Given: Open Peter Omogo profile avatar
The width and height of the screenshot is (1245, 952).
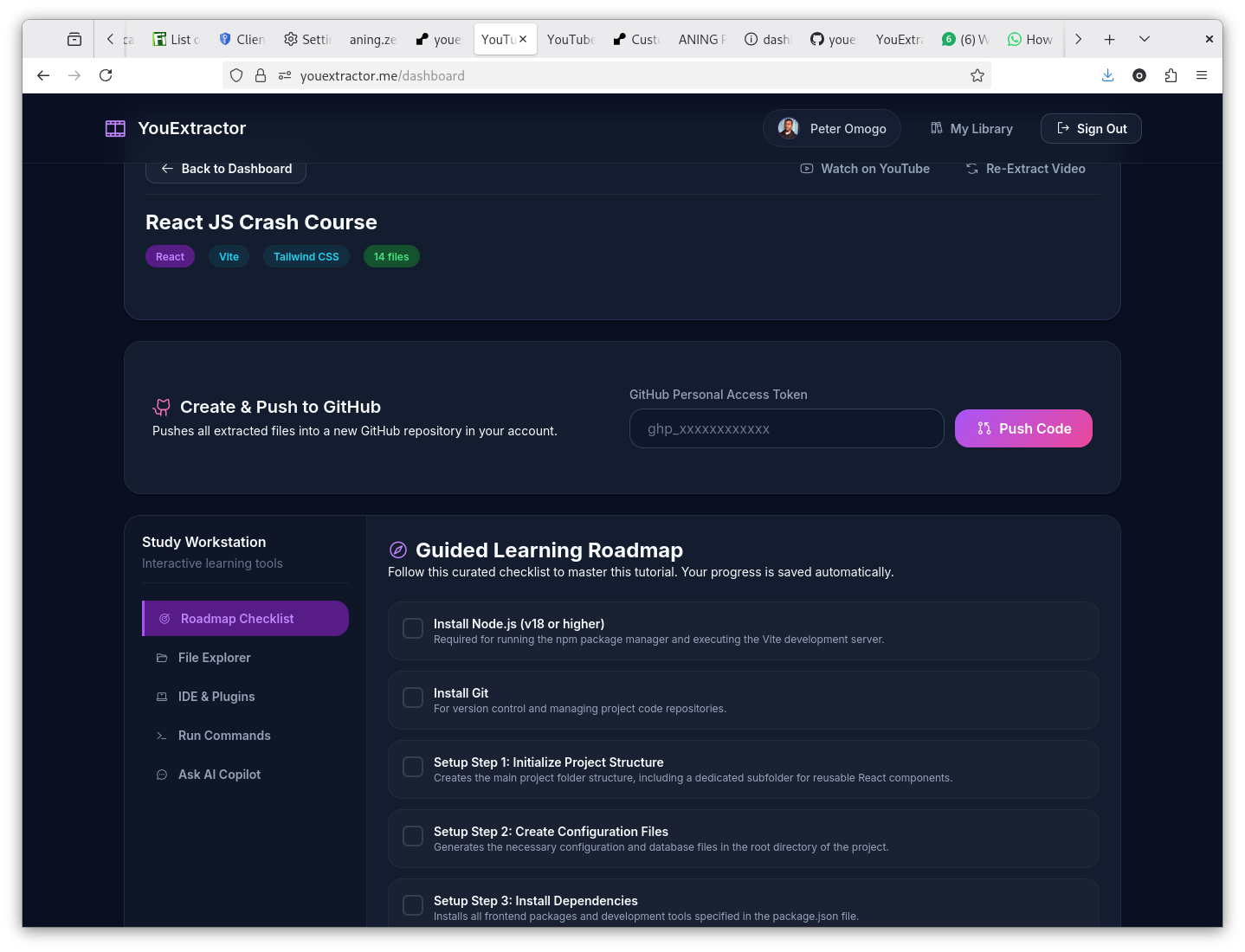Looking at the screenshot, I should point(788,128).
